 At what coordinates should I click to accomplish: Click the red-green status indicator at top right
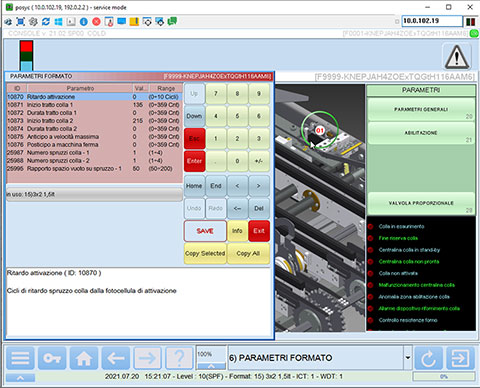[470, 22]
